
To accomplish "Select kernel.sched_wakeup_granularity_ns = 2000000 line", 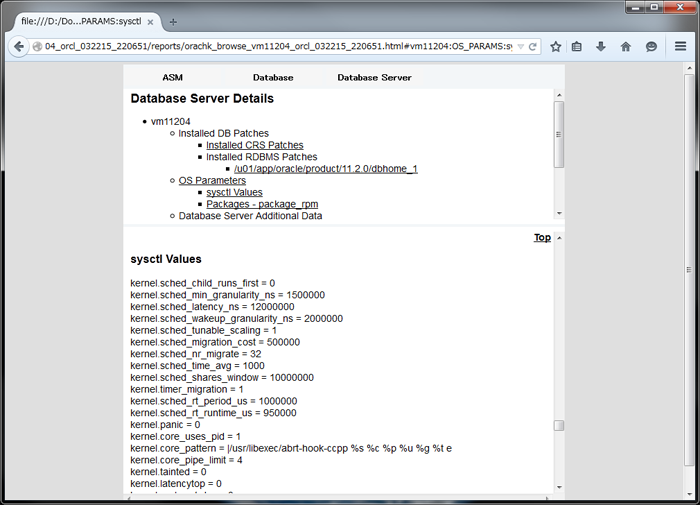I will pyautogui.click(x=237, y=319).
